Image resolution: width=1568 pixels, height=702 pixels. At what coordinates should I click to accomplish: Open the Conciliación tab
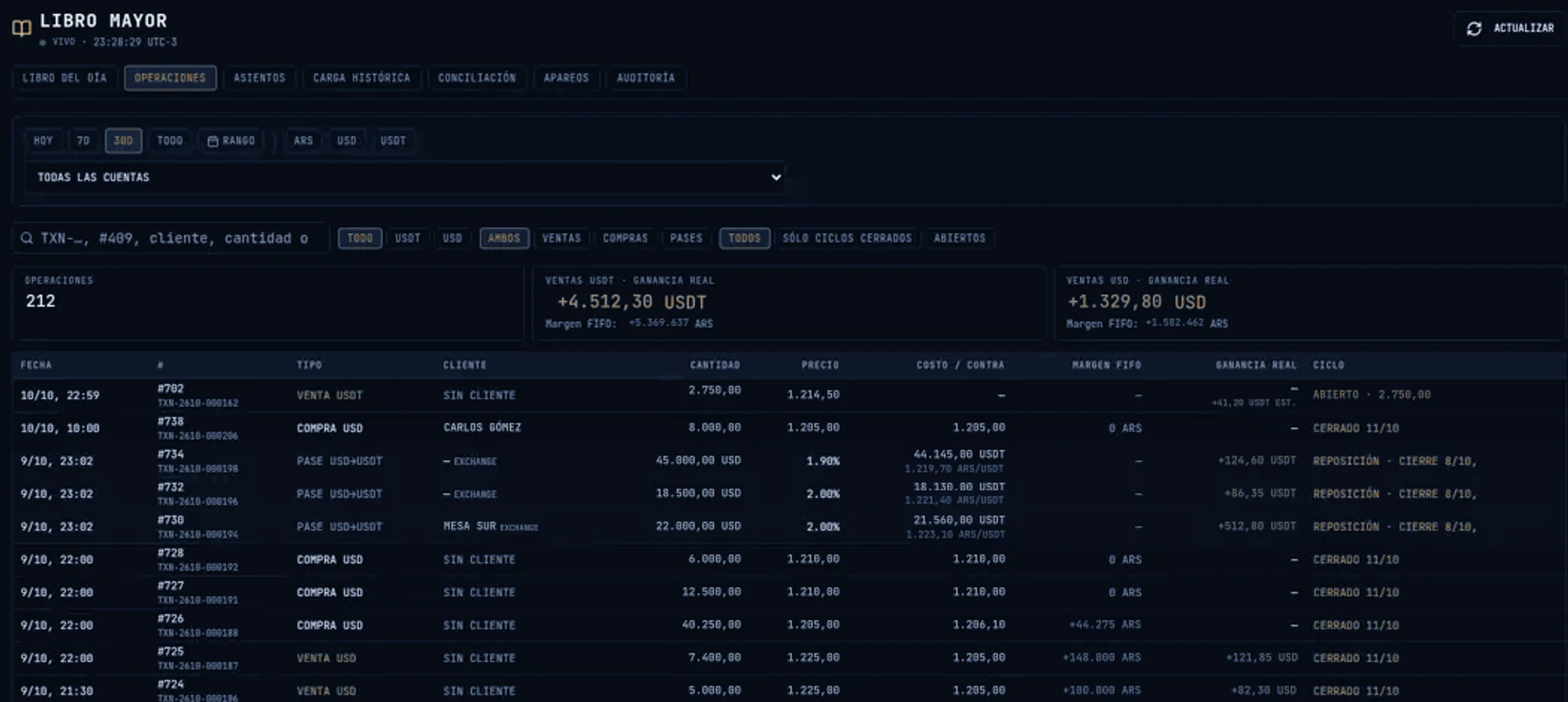tap(476, 78)
